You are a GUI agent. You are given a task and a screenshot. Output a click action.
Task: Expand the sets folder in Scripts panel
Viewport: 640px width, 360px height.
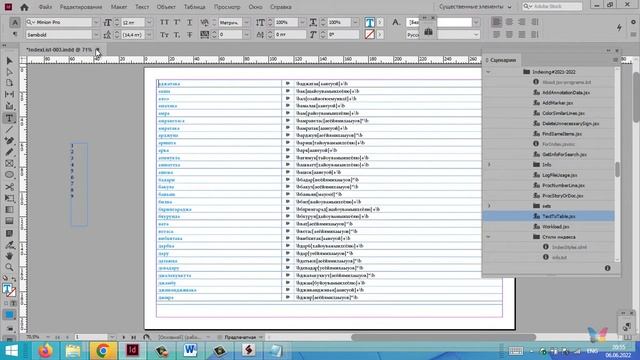(489, 206)
